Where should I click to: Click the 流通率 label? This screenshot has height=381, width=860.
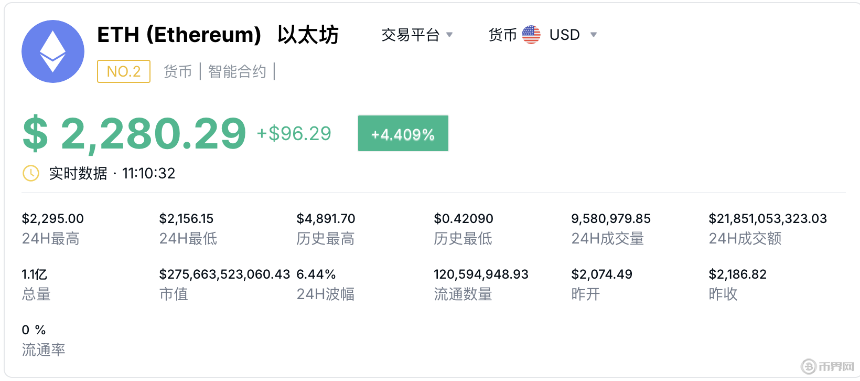click(44, 350)
